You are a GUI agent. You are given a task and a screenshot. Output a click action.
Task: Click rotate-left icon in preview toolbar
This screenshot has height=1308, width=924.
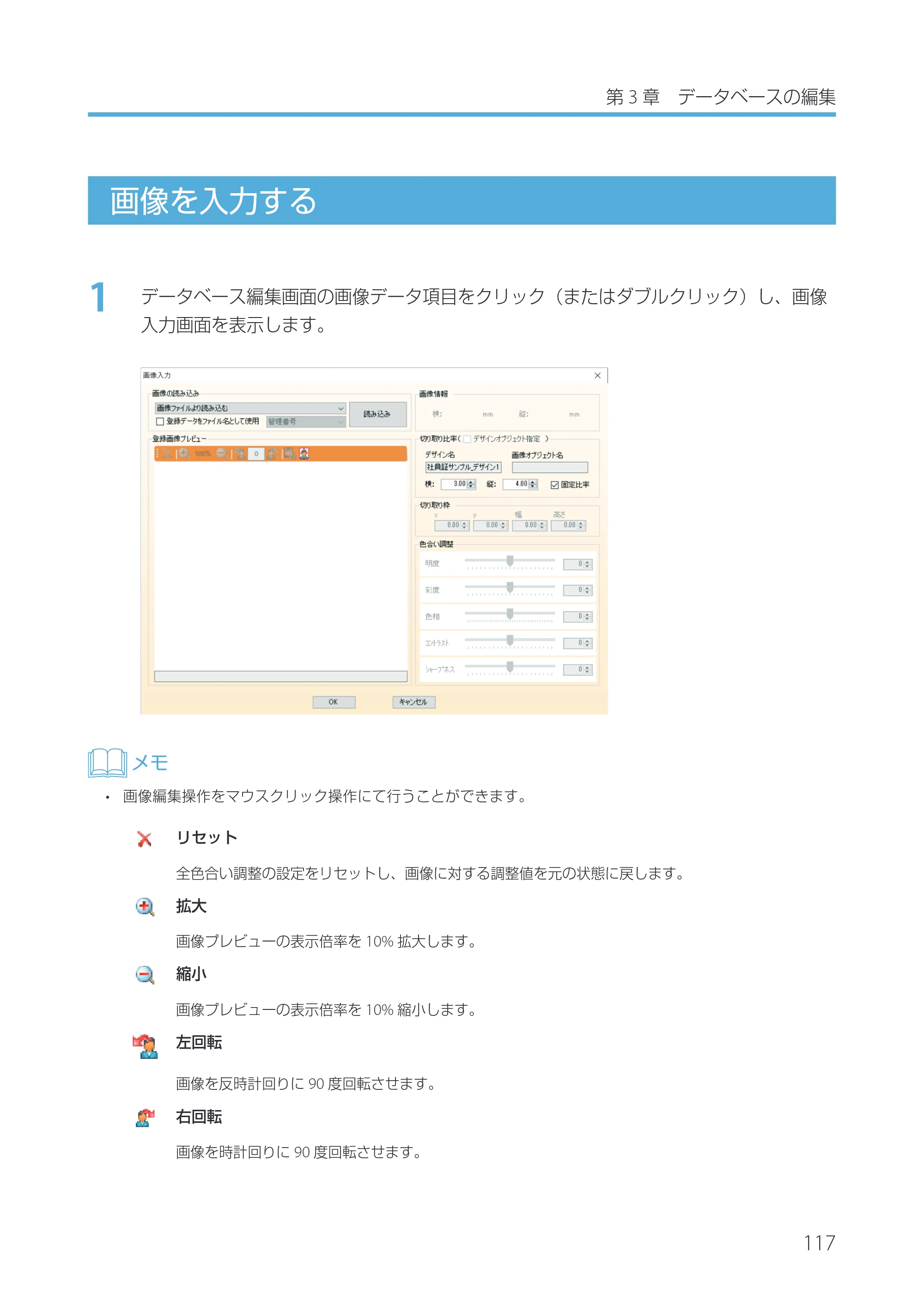[x=240, y=453]
